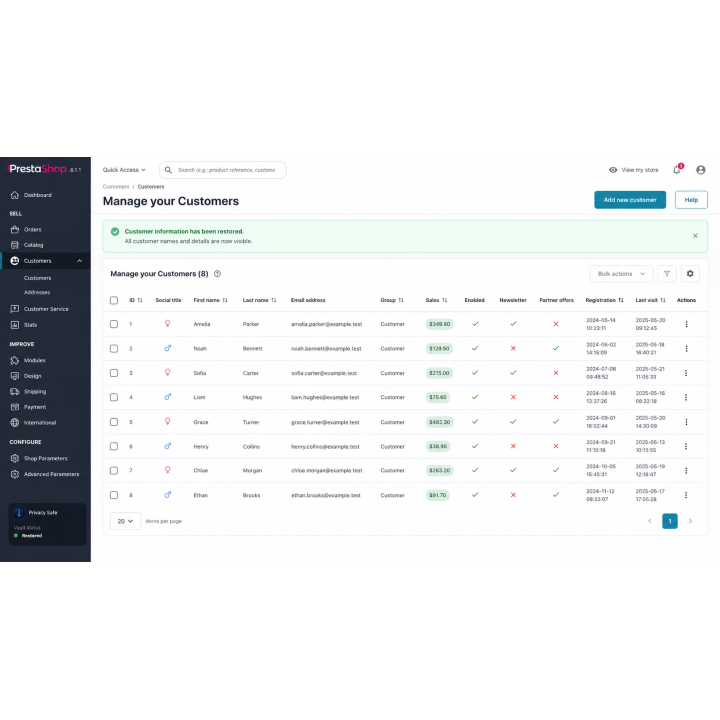Open actions menu for Noah Bennett row
The width and height of the screenshot is (720, 720).
tap(686, 349)
